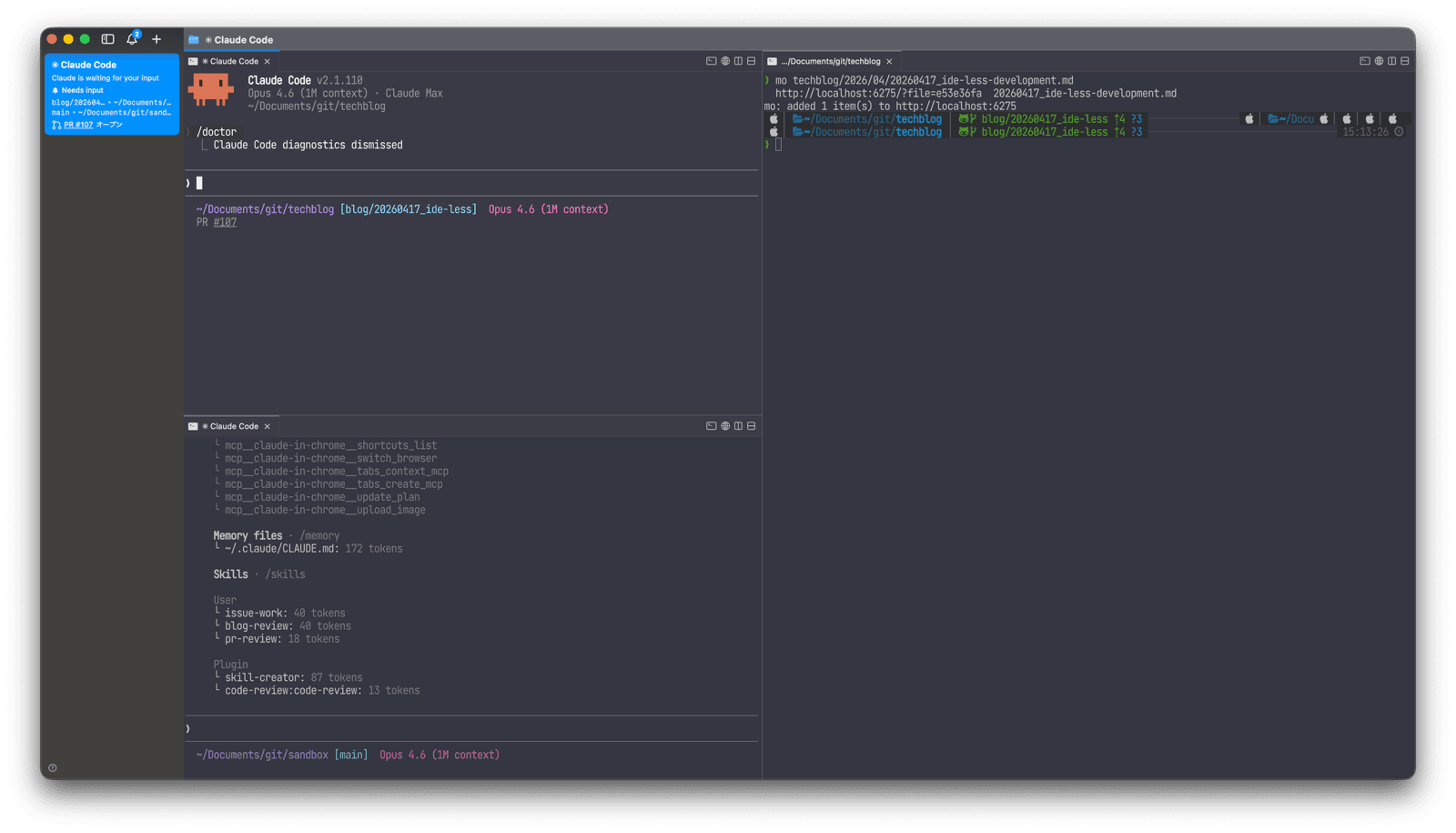Close the bottom-left Claude Code tab
This screenshot has height=833, width=1456.
[x=267, y=426]
